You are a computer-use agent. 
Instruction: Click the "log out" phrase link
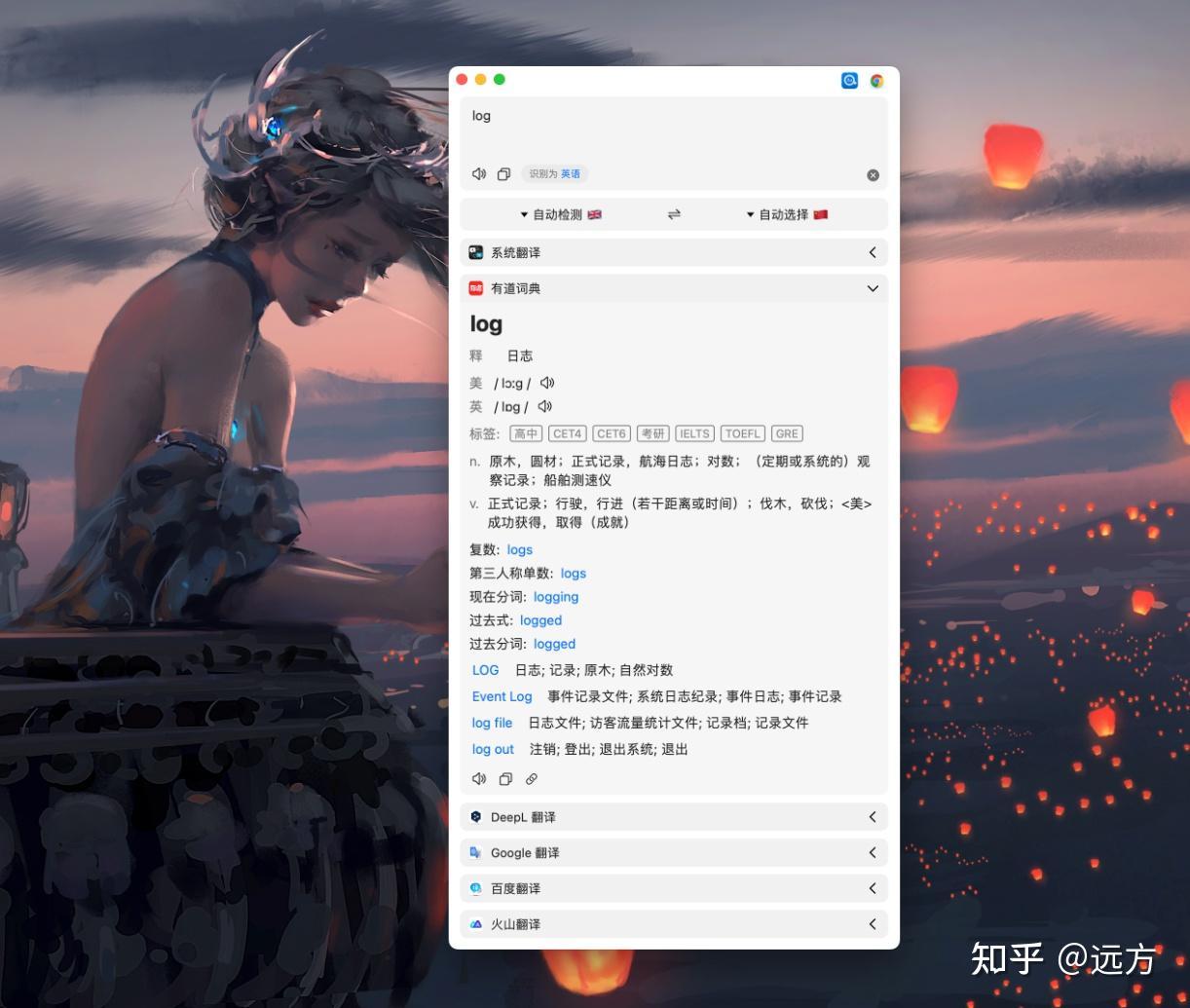pos(492,749)
